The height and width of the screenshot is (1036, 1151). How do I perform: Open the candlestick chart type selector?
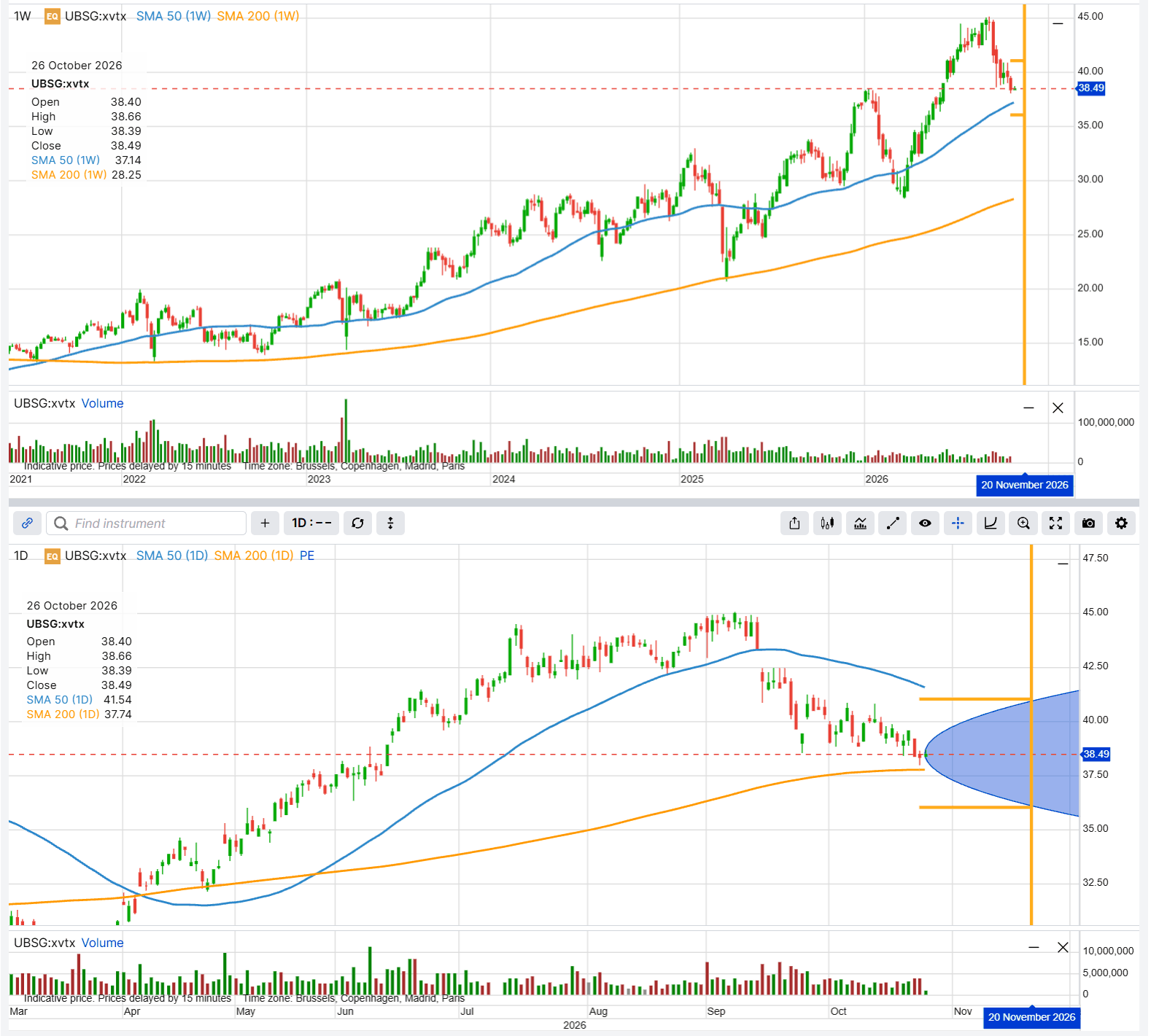(x=827, y=523)
